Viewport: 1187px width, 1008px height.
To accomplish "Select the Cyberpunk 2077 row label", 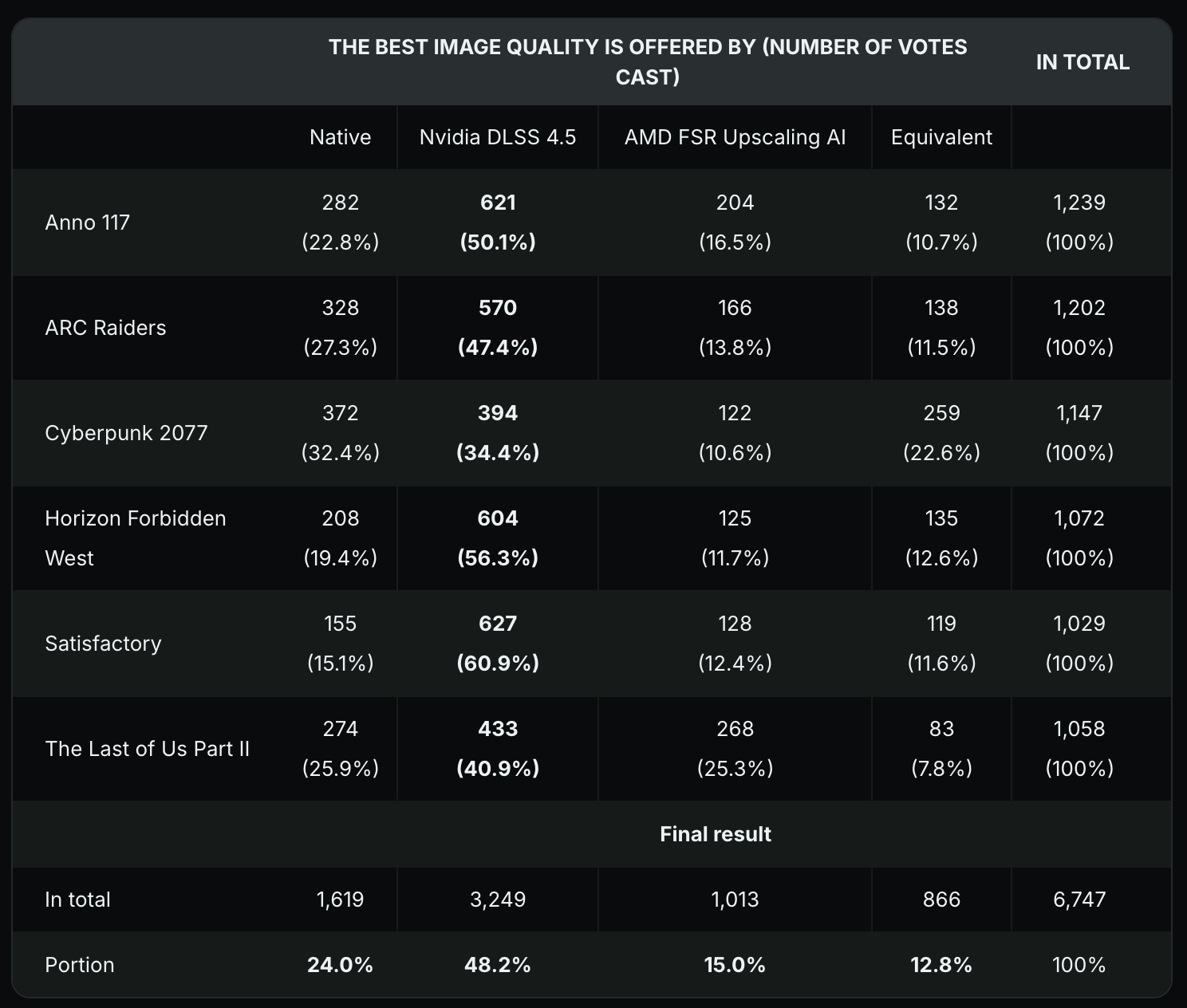I will click(126, 433).
